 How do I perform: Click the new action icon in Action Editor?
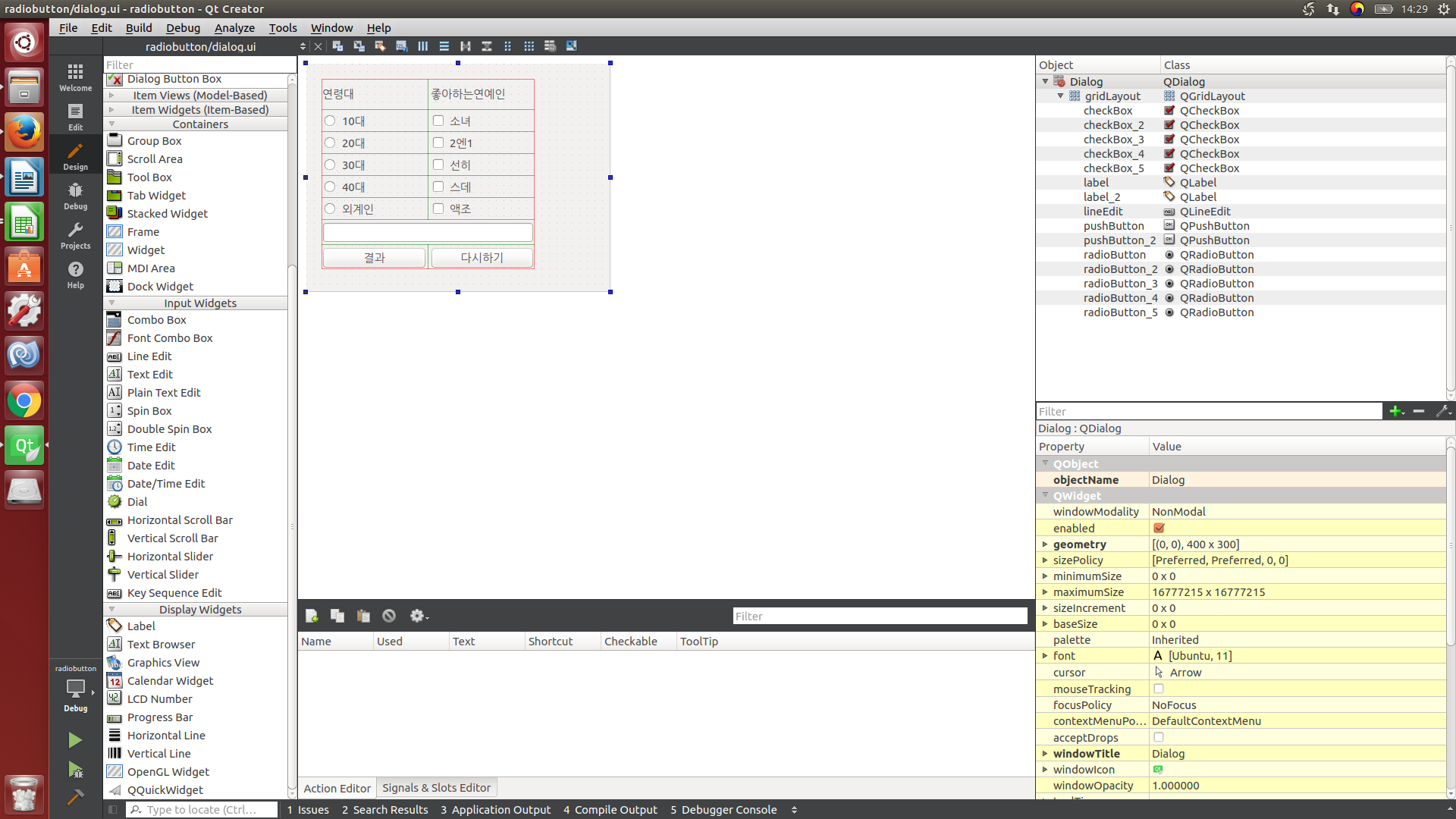312,616
